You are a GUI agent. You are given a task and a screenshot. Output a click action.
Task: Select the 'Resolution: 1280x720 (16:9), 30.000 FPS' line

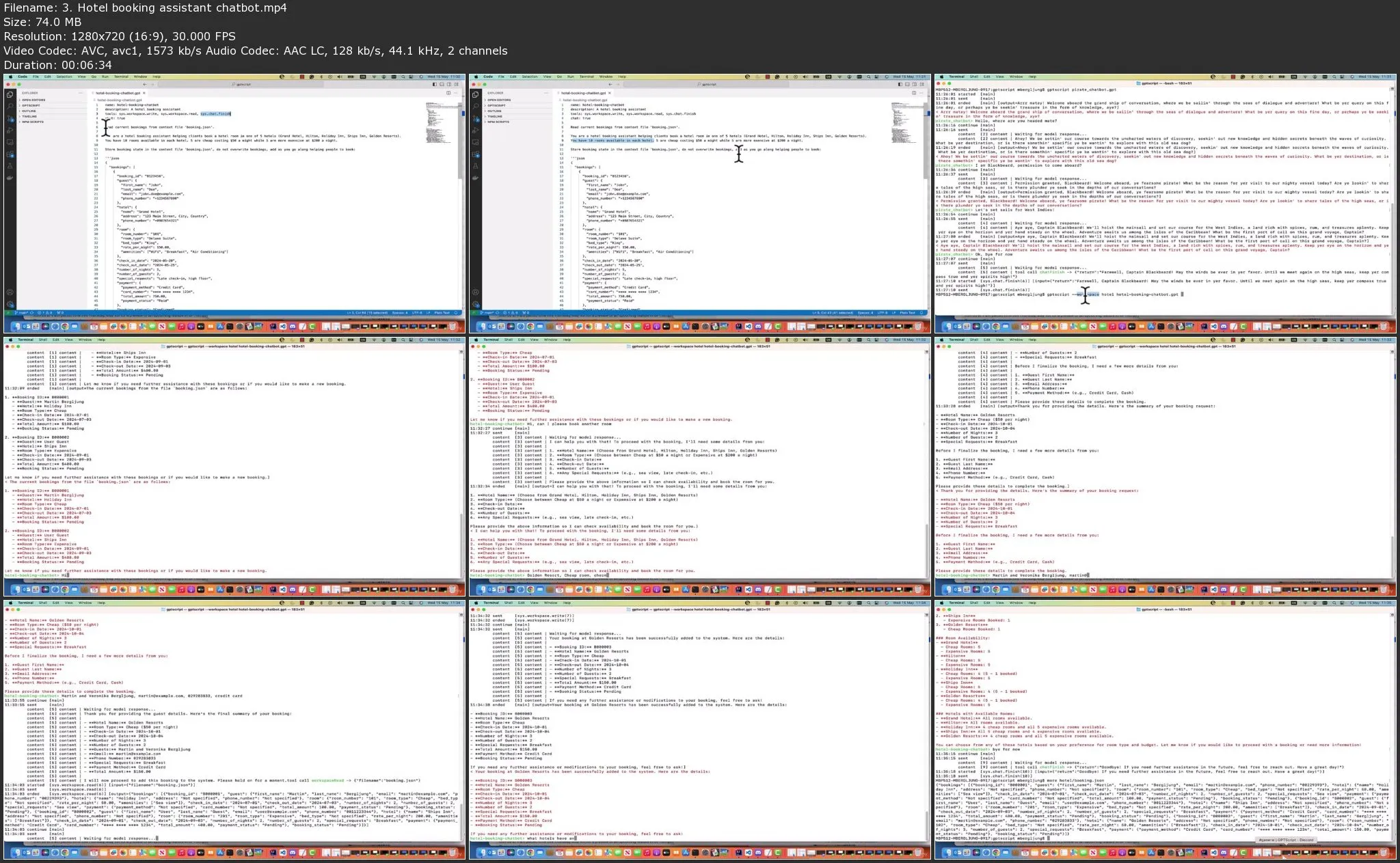click(120, 37)
